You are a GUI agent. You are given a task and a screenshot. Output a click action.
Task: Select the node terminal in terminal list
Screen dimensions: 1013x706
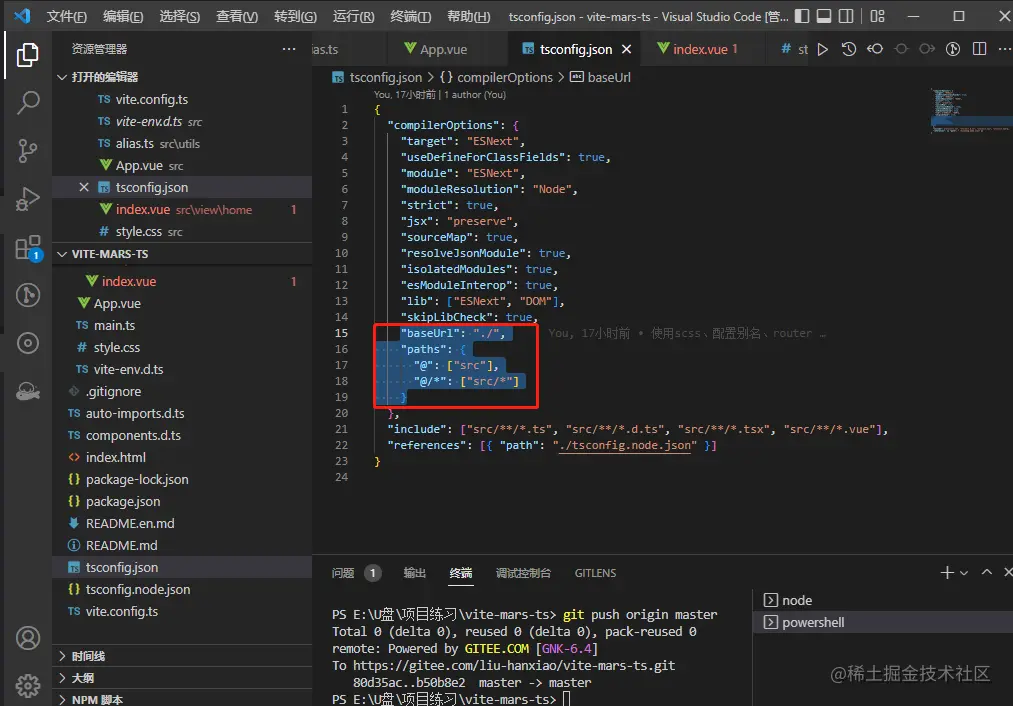[x=796, y=600]
